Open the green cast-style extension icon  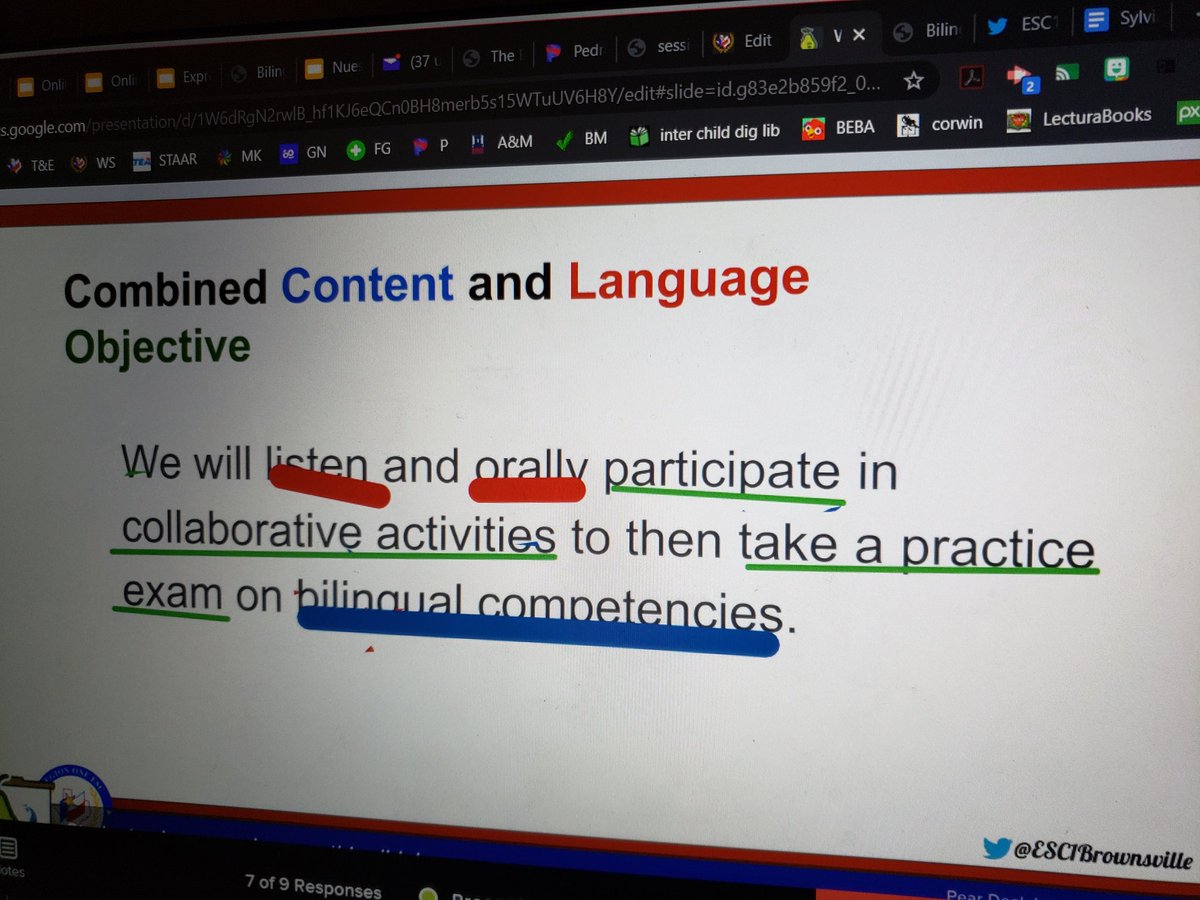point(1067,72)
